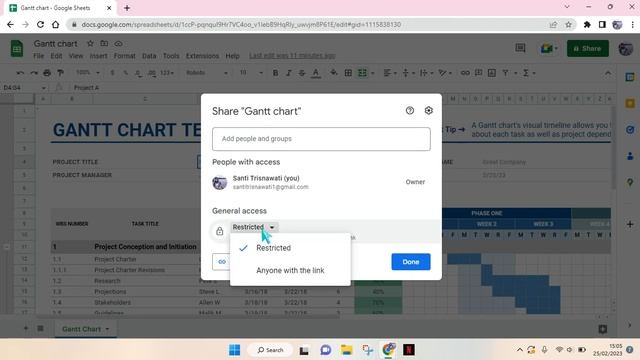The image size is (640, 360).
Task: Open the text rotation dropdown
Action: click(x=445, y=73)
